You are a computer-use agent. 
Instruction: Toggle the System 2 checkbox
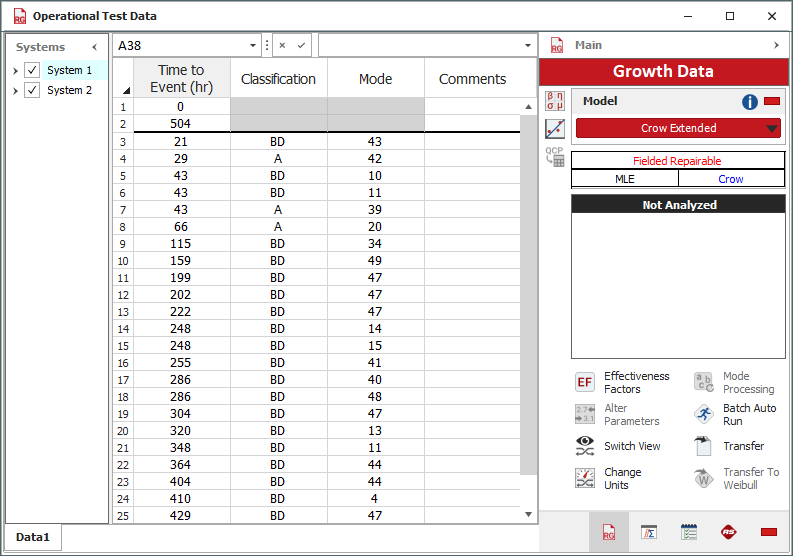[x=32, y=90]
